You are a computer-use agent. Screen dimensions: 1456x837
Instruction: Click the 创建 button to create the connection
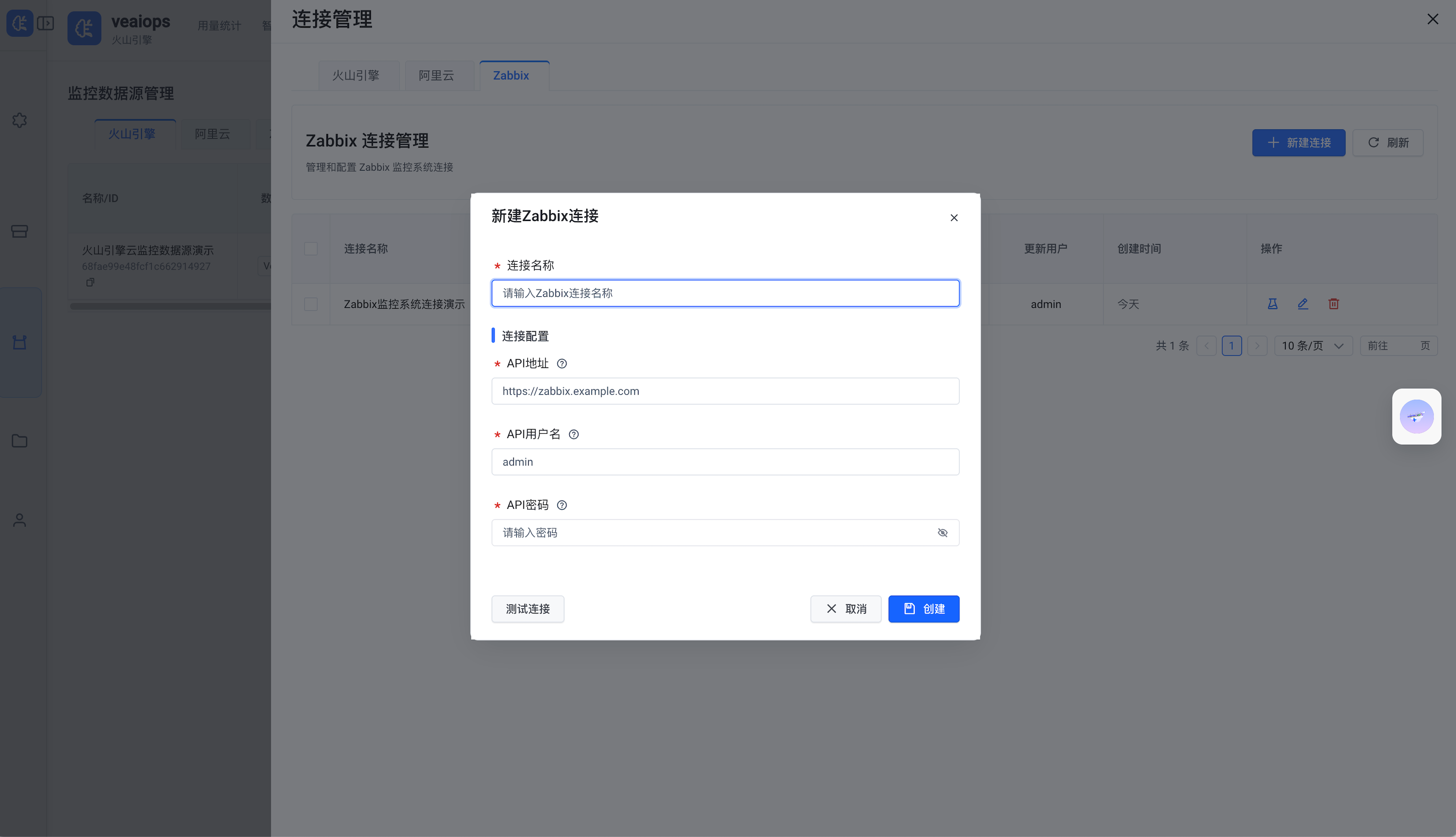pos(924,609)
